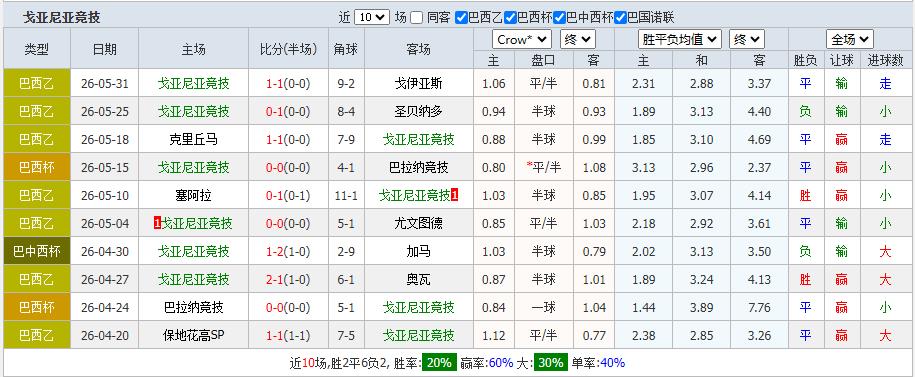Select the 巴西乙 league tag dated 26-05-31
The image size is (915, 377).
point(37,83)
